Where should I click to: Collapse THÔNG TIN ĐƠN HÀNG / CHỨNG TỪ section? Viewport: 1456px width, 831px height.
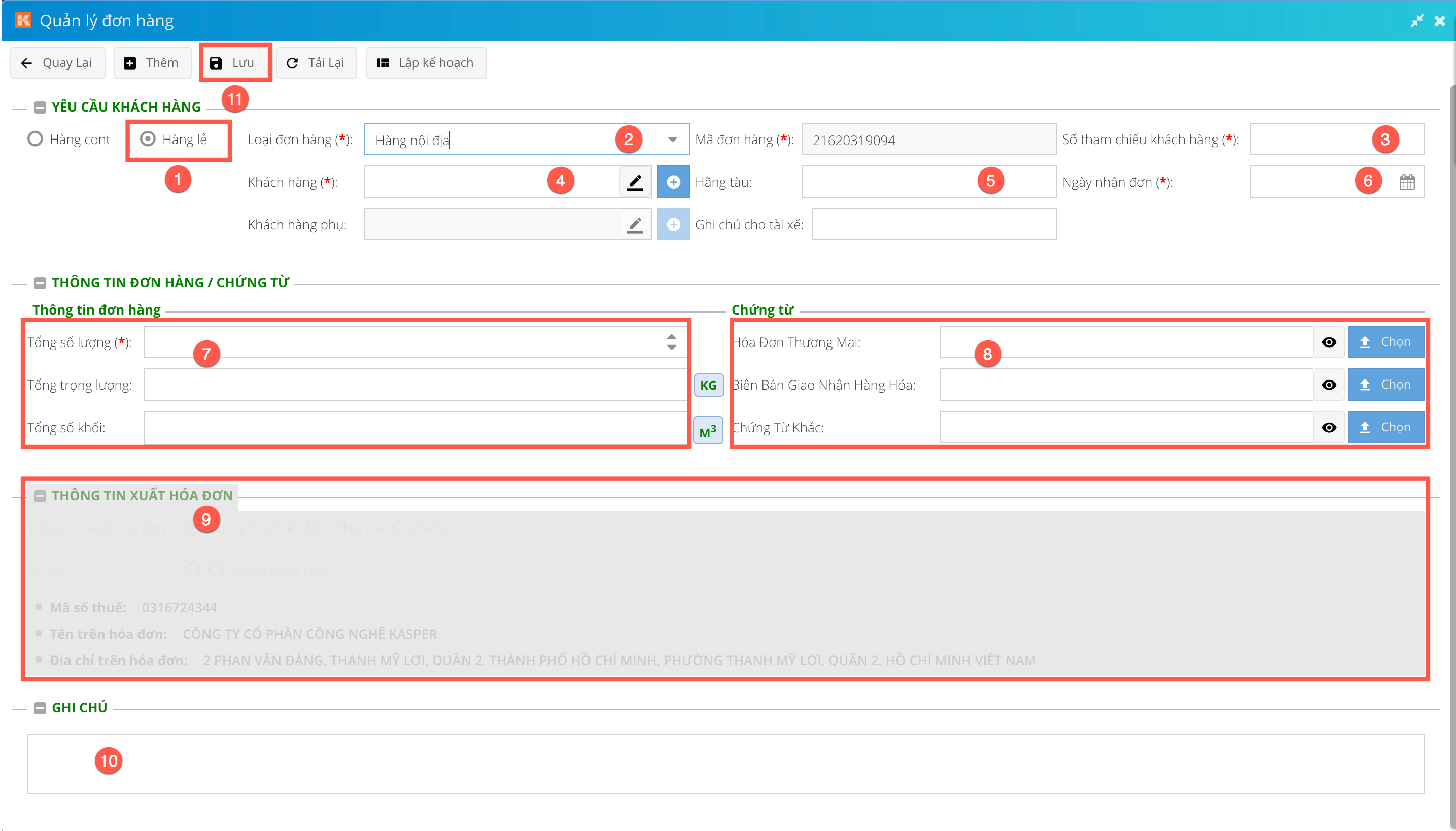pyautogui.click(x=40, y=283)
